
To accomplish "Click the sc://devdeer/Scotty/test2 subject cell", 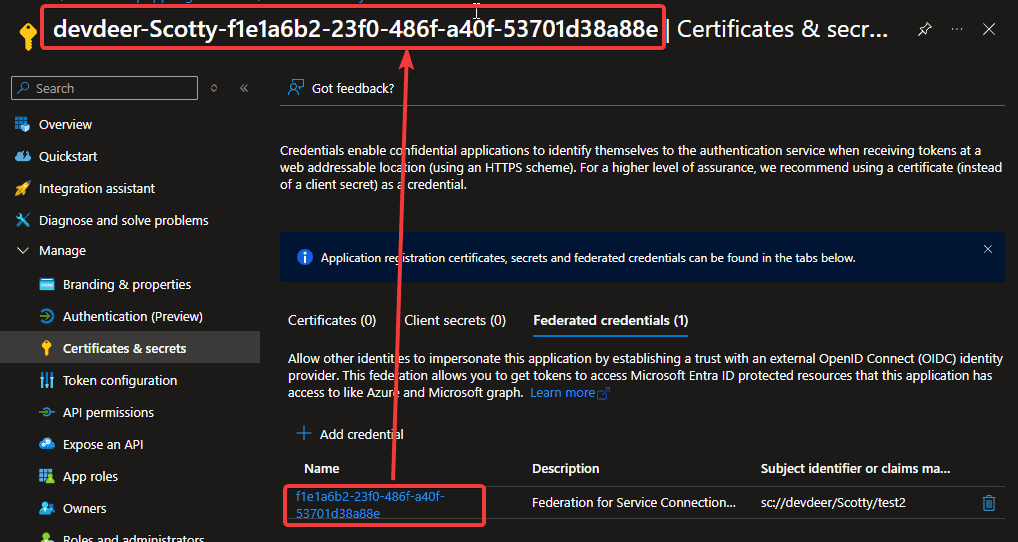I will (x=833, y=502).
